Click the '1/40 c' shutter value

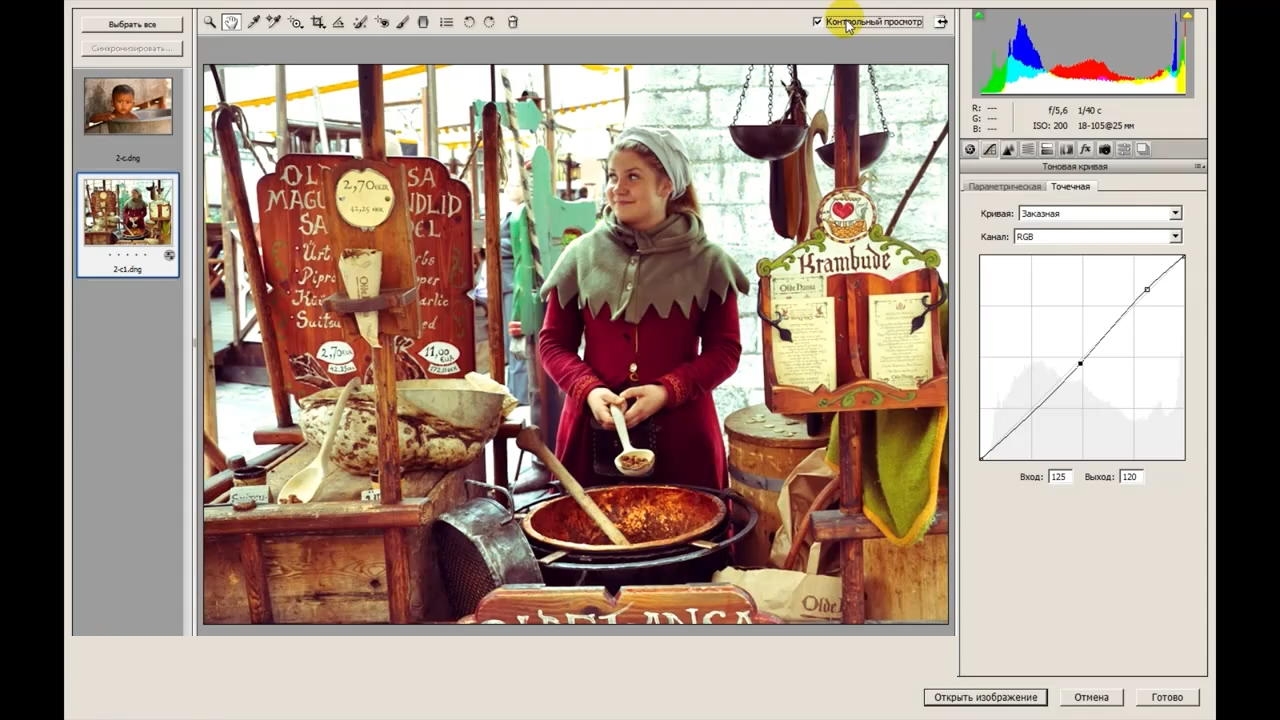point(1089,110)
